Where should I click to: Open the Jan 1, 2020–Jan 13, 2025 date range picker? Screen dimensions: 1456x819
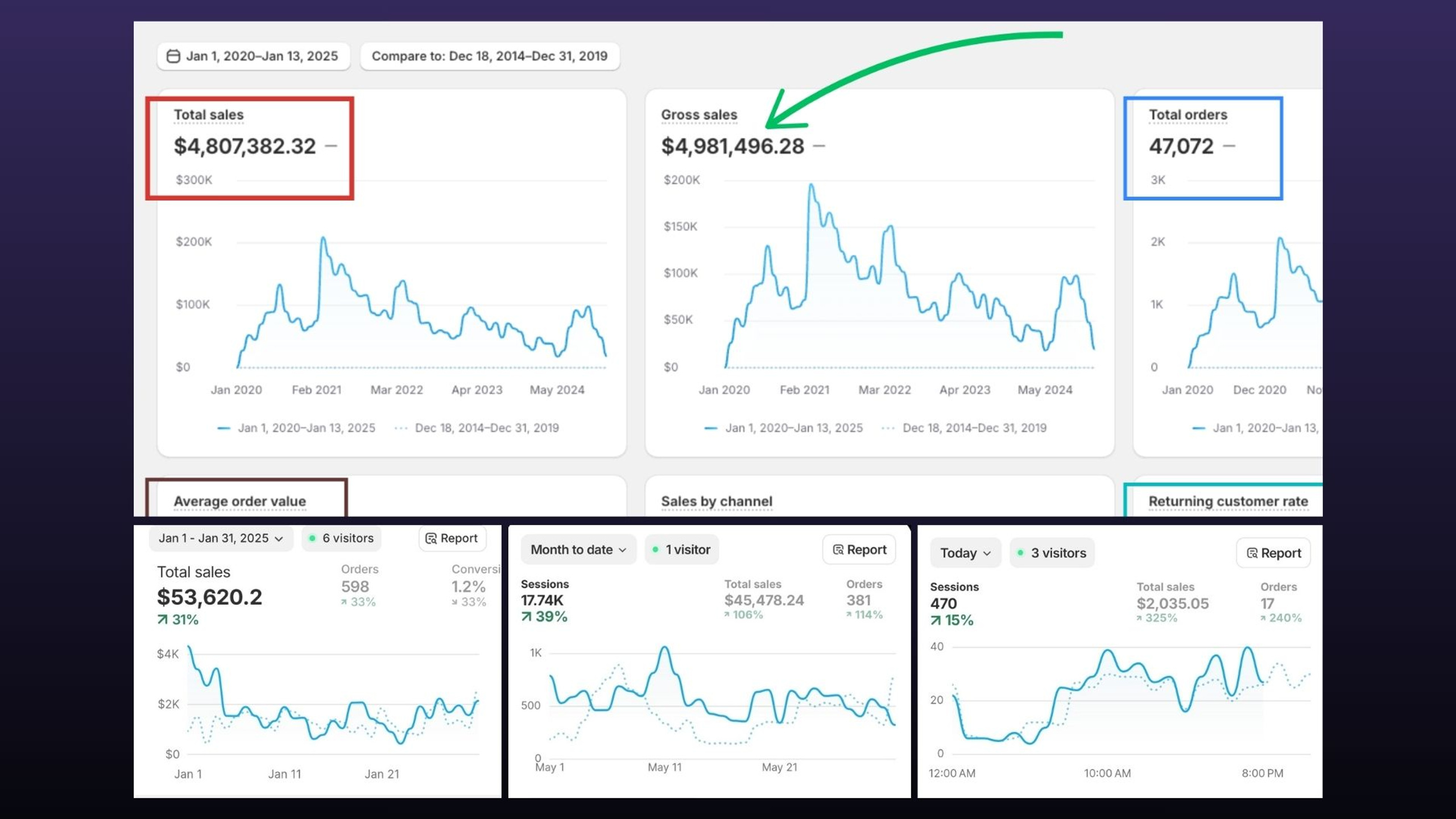click(253, 56)
